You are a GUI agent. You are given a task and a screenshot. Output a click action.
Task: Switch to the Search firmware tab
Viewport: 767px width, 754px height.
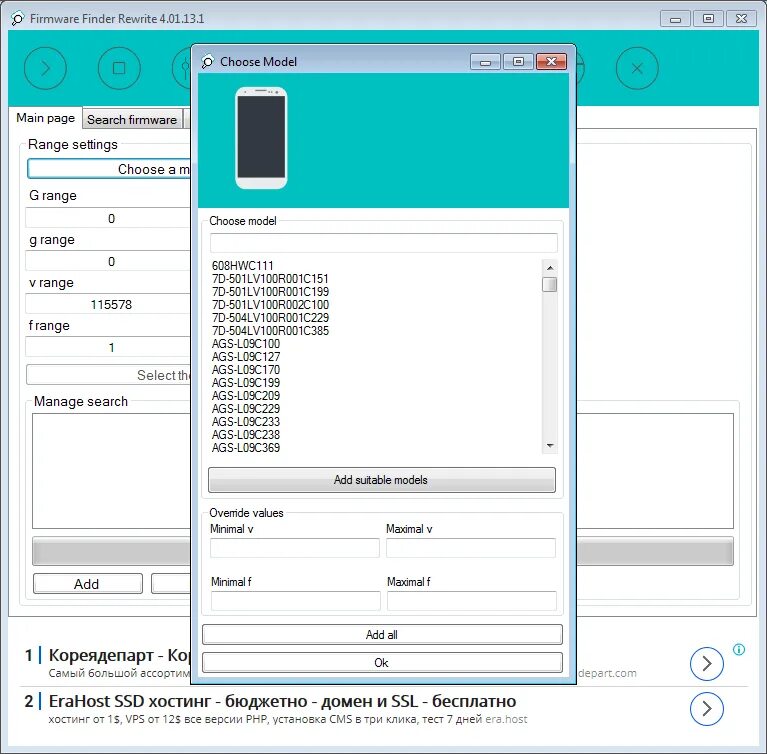click(132, 119)
